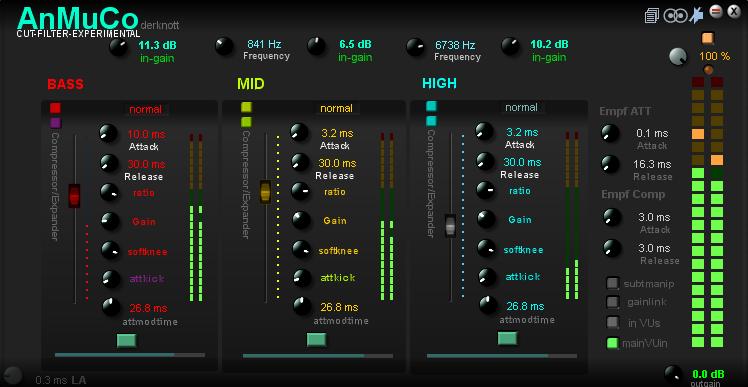The image size is (748, 387).
Task: Click the MID band ratio knob
Action: coord(301,191)
